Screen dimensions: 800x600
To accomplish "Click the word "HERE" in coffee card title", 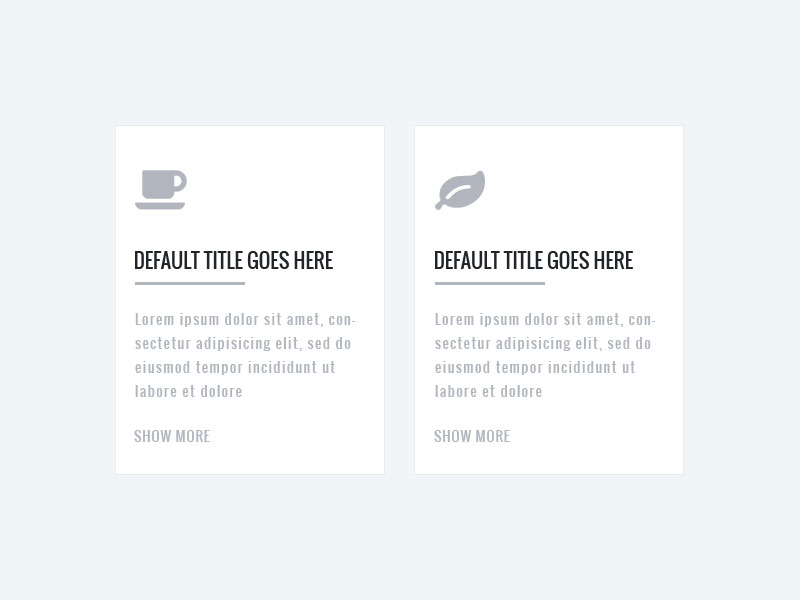I will point(313,261).
